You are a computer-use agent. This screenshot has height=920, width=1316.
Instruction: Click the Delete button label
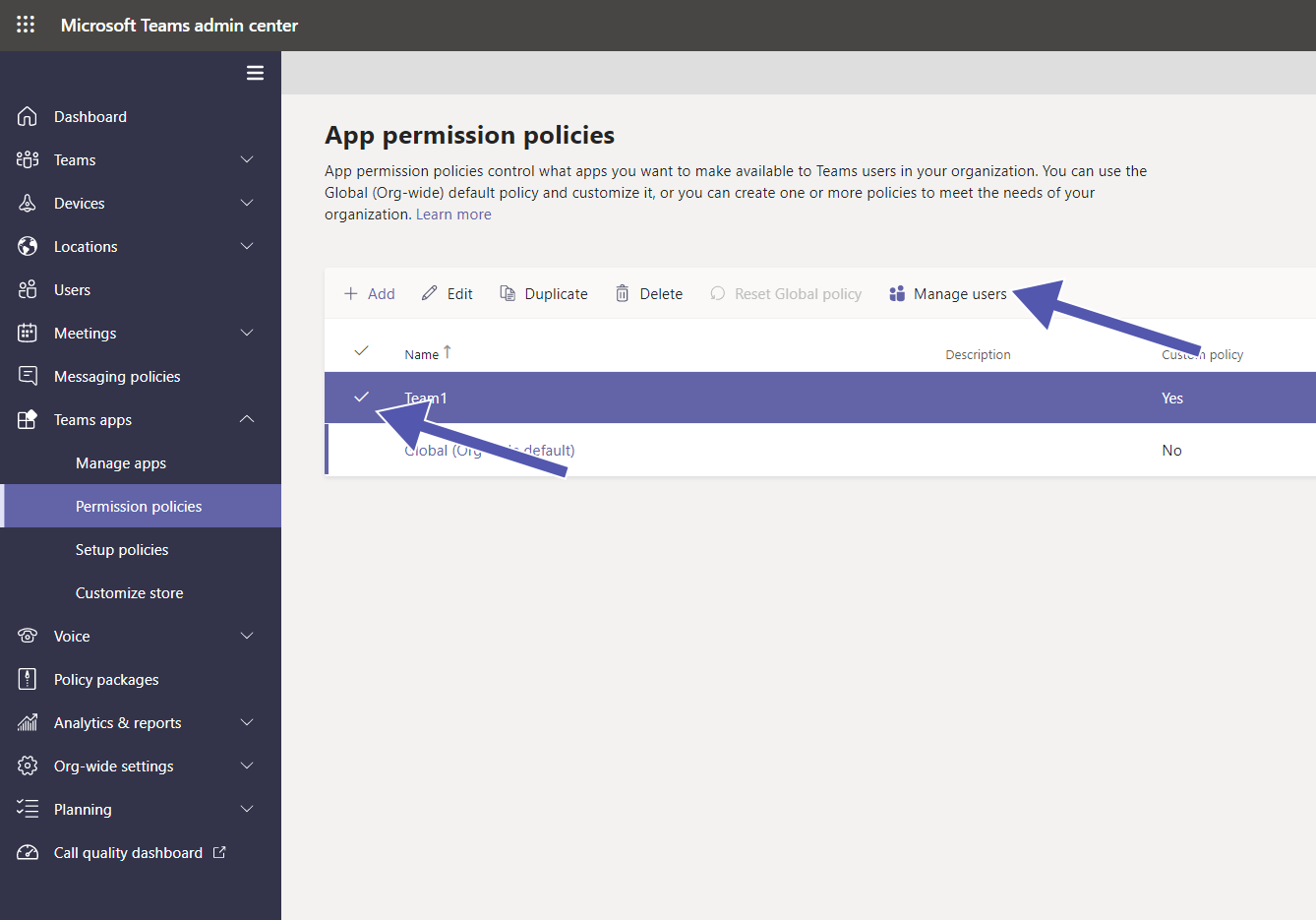[661, 293]
